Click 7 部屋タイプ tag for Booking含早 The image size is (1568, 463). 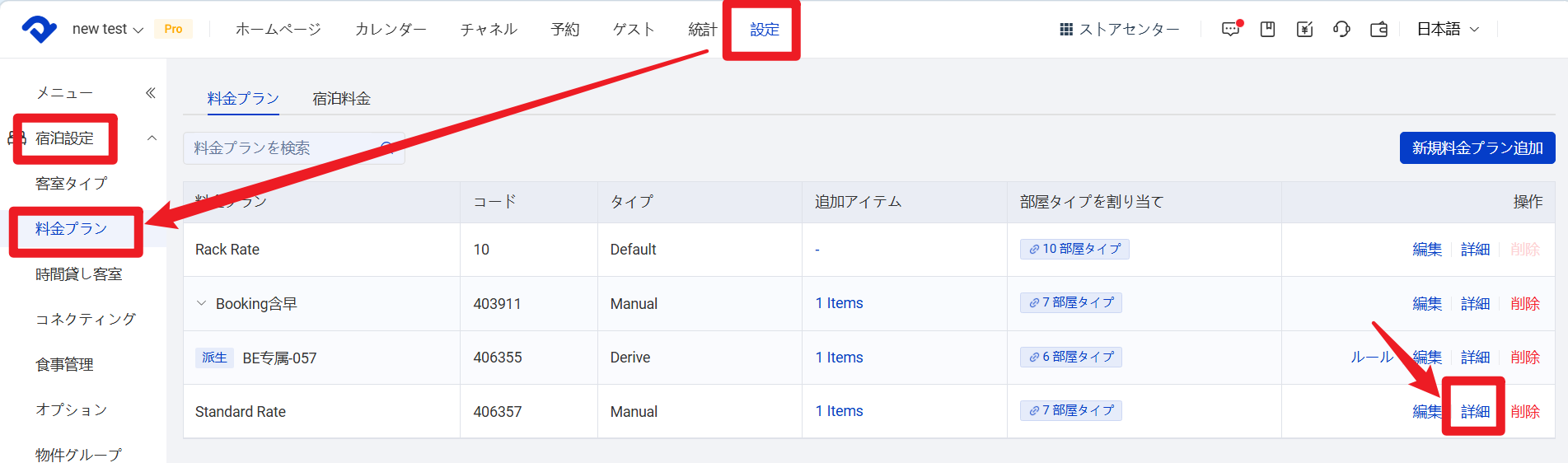click(x=1071, y=302)
